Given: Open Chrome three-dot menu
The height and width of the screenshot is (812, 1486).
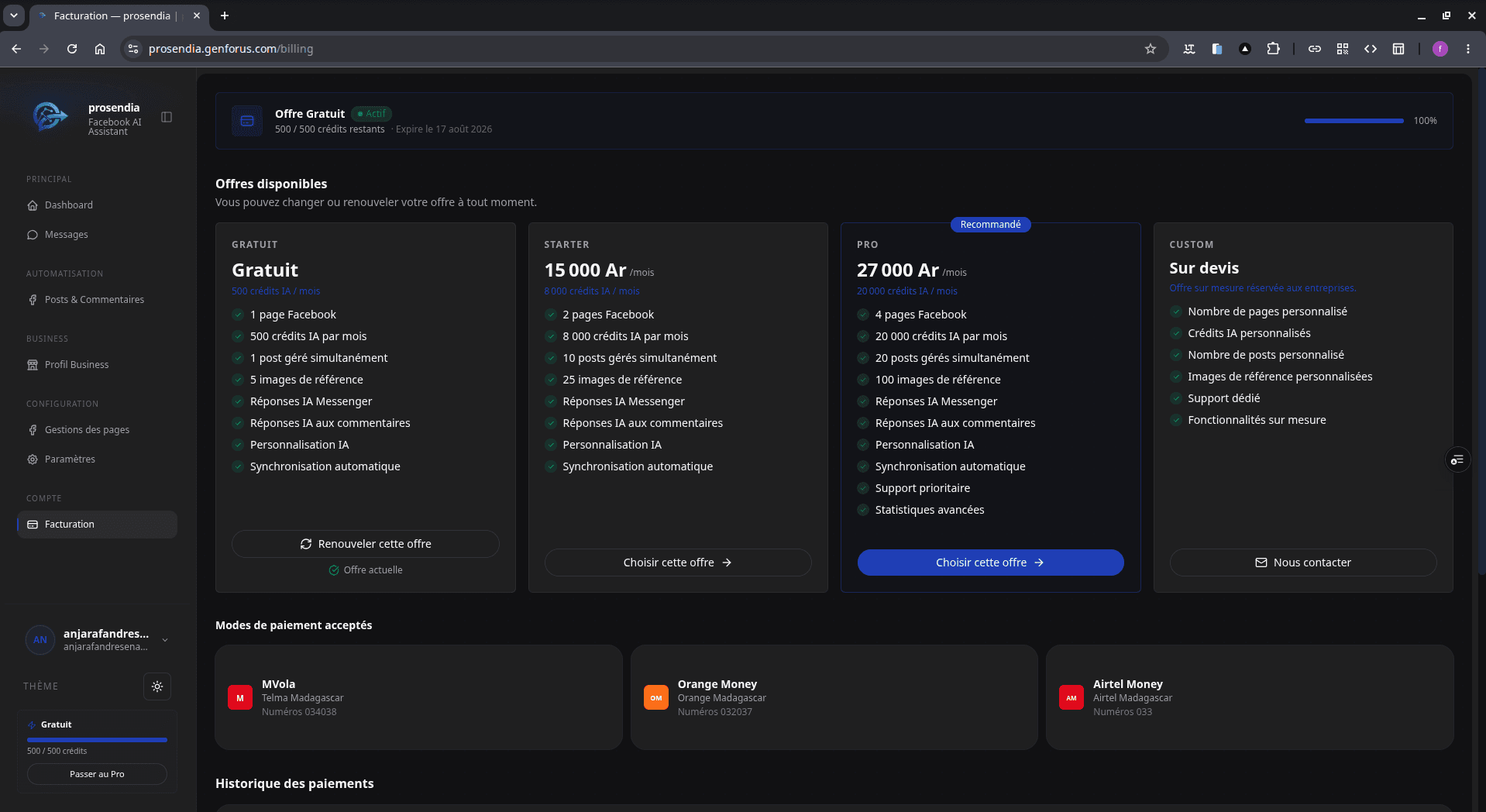Looking at the screenshot, I should click(x=1468, y=49).
